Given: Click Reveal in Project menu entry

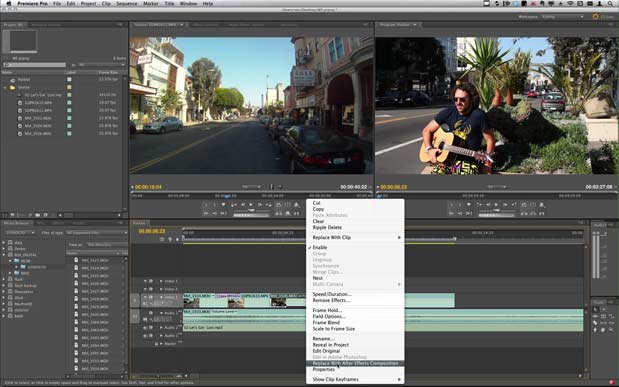Looking at the screenshot, I should coord(331,345).
